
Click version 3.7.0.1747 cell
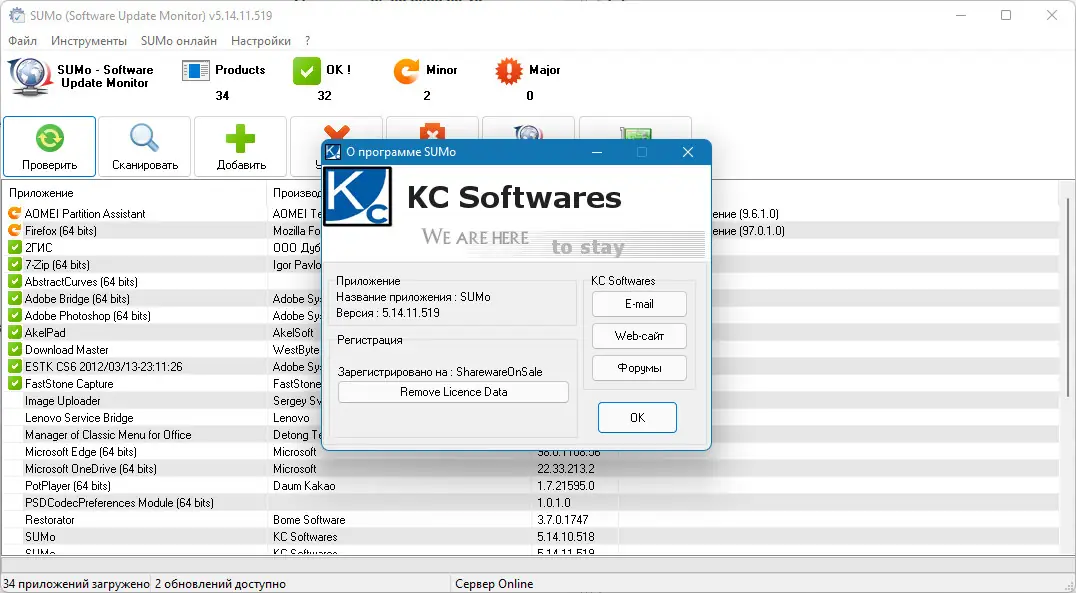click(x=563, y=520)
